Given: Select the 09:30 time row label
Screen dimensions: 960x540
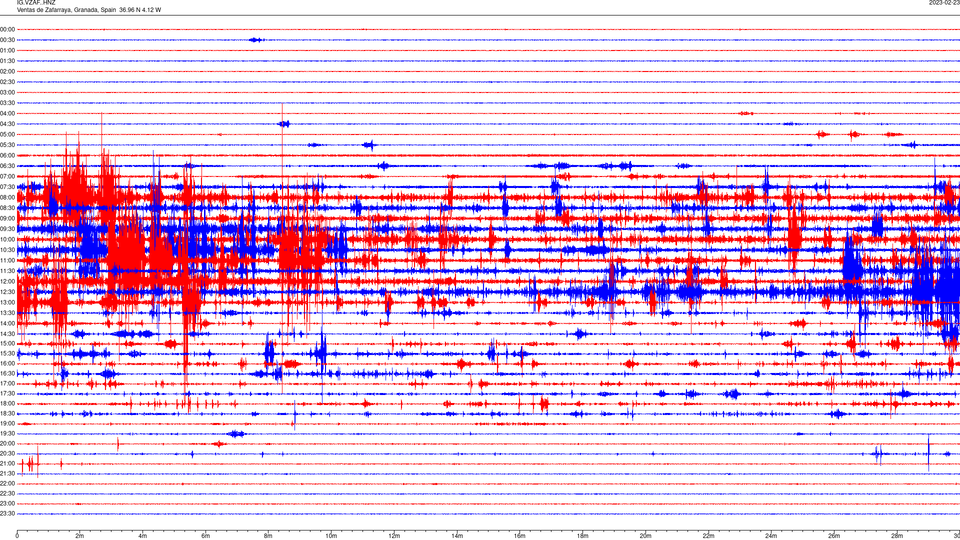Looking at the screenshot, I should [x=7, y=229].
